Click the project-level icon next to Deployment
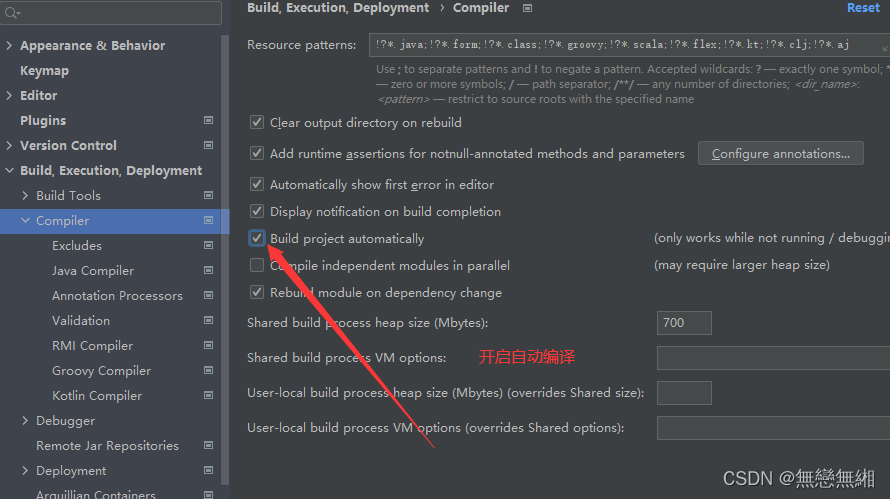The height and width of the screenshot is (499, 890). 208,470
